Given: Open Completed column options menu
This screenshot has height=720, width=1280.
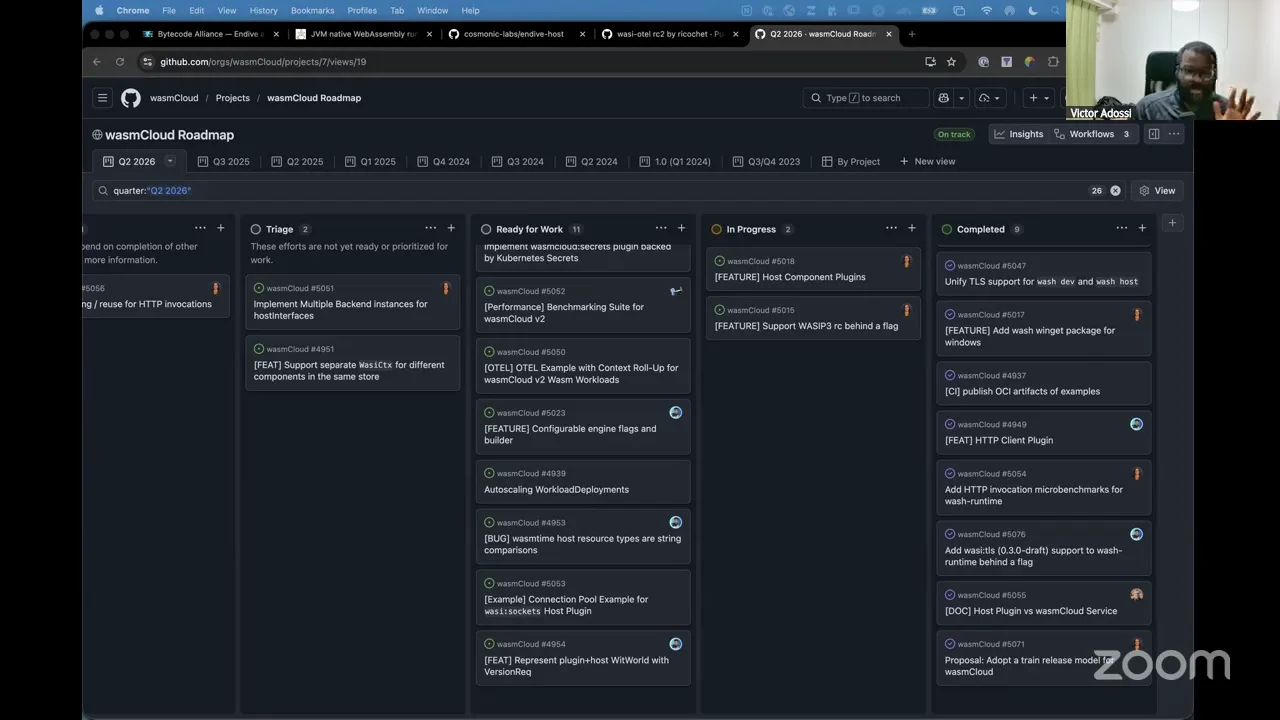Looking at the screenshot, I should click(x=1121, y=229).
